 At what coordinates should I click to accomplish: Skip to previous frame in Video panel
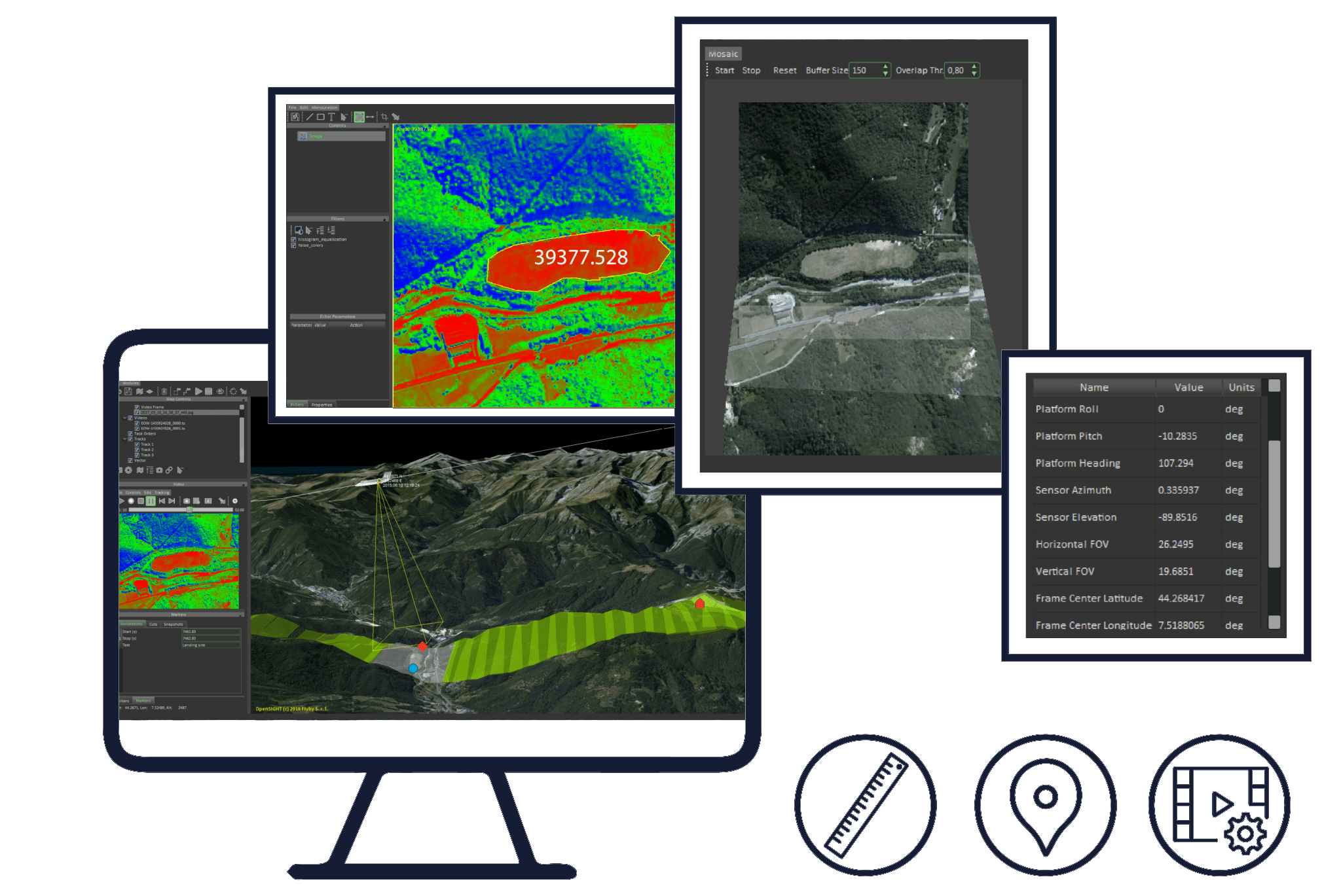point(162,501)
